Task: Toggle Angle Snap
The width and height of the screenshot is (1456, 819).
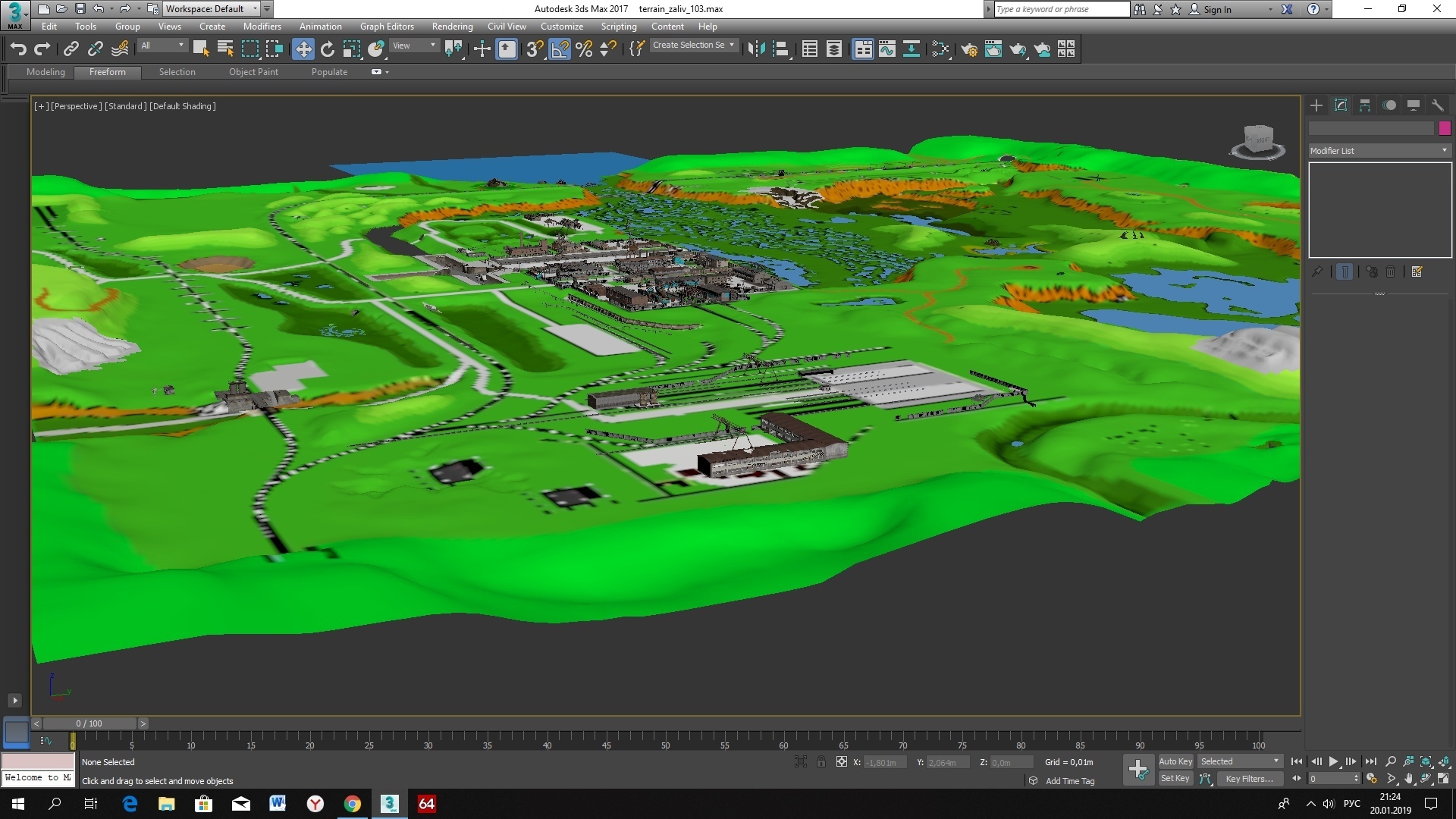Action: coord(560,49)
